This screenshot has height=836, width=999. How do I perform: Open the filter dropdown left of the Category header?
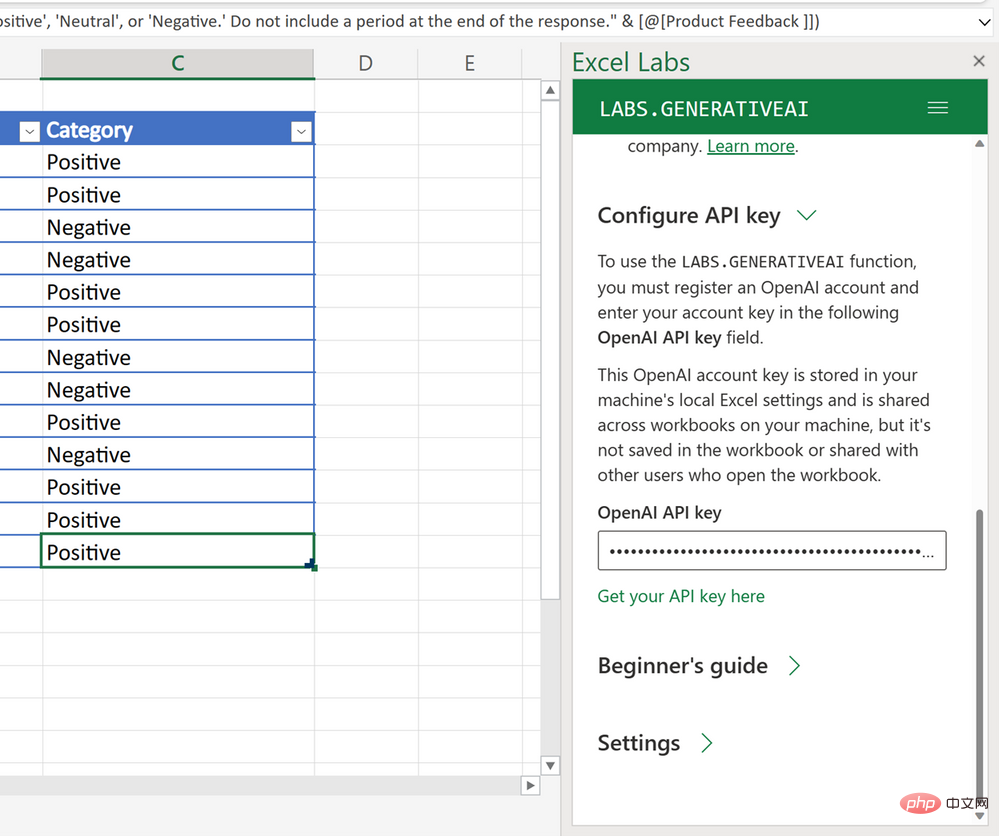(x=29, y=131)
